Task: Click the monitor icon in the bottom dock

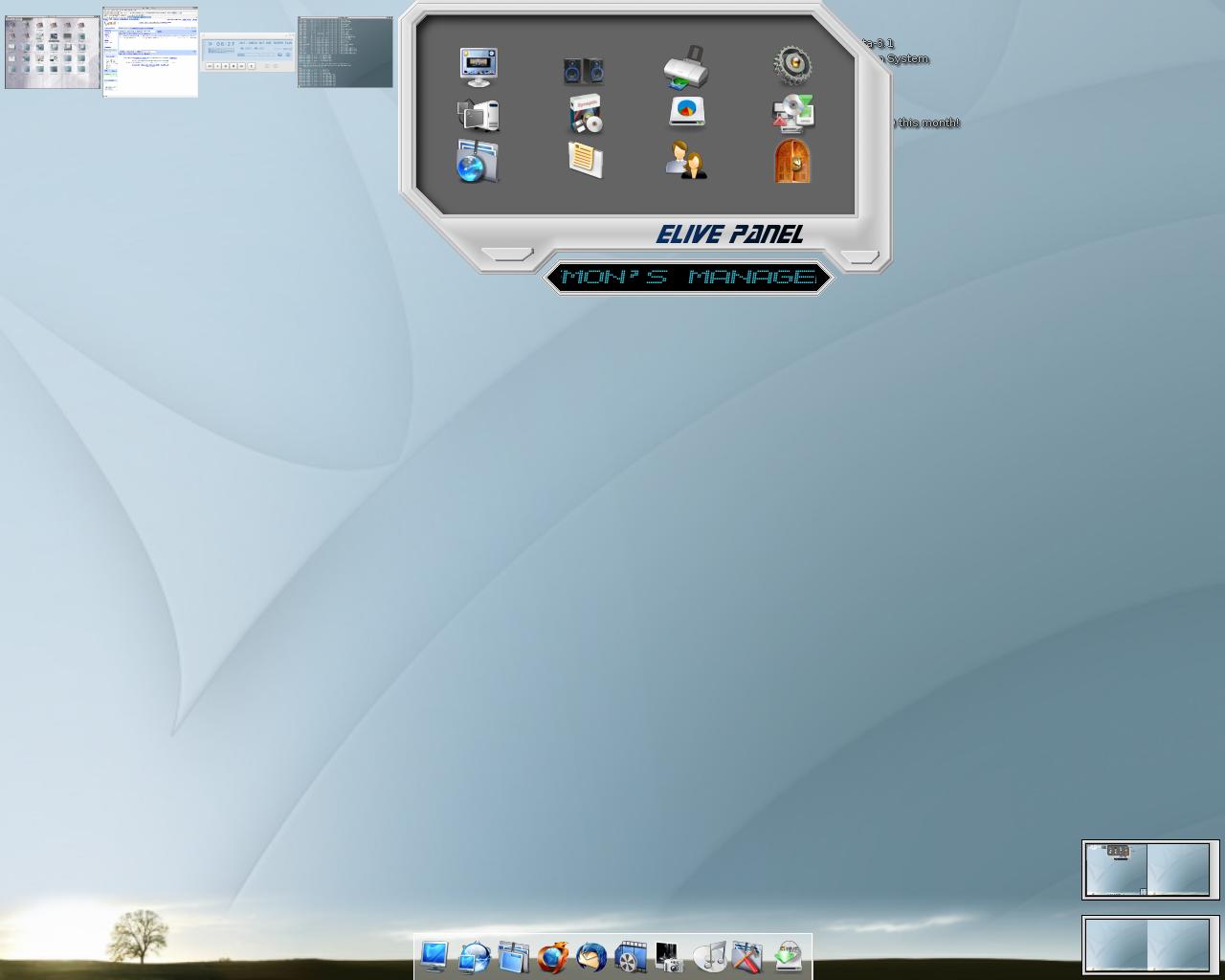Action: pos(434,956)
